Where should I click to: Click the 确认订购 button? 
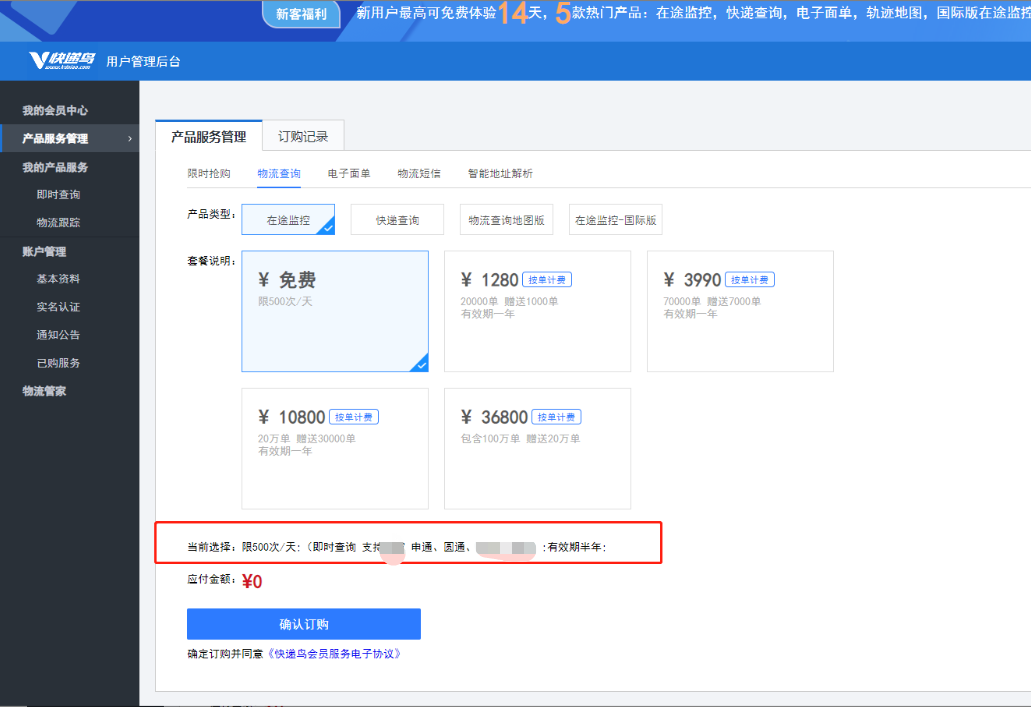(x=304, y=624)
